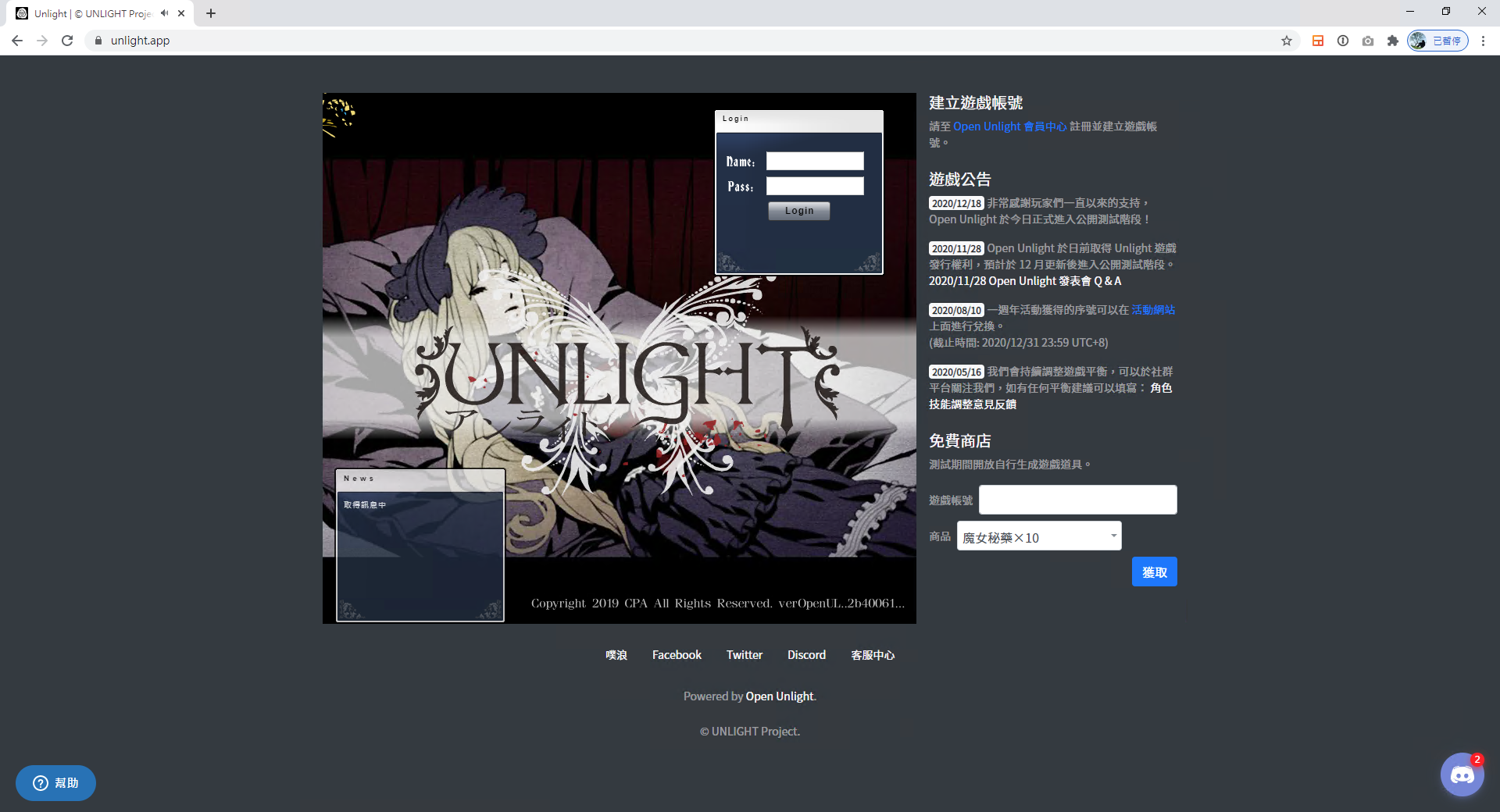The height and width of the screenshot is (812, 1500).
Task: Minimize the Chrome window
Action: pos(1410,11)
